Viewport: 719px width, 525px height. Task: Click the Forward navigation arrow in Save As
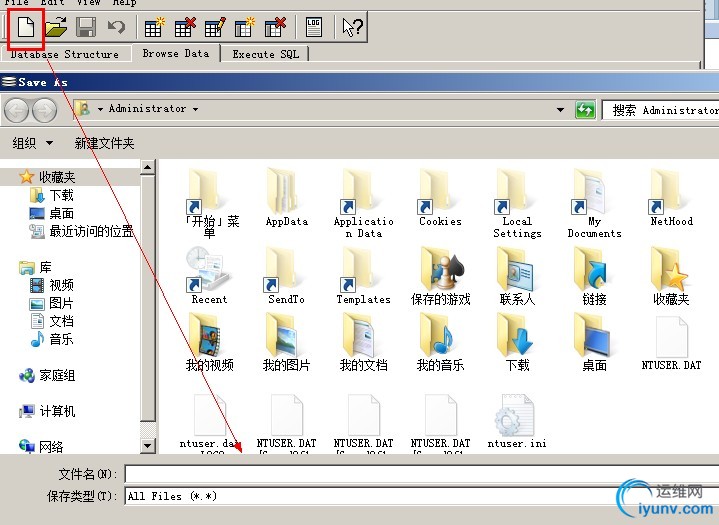[44, 111]
